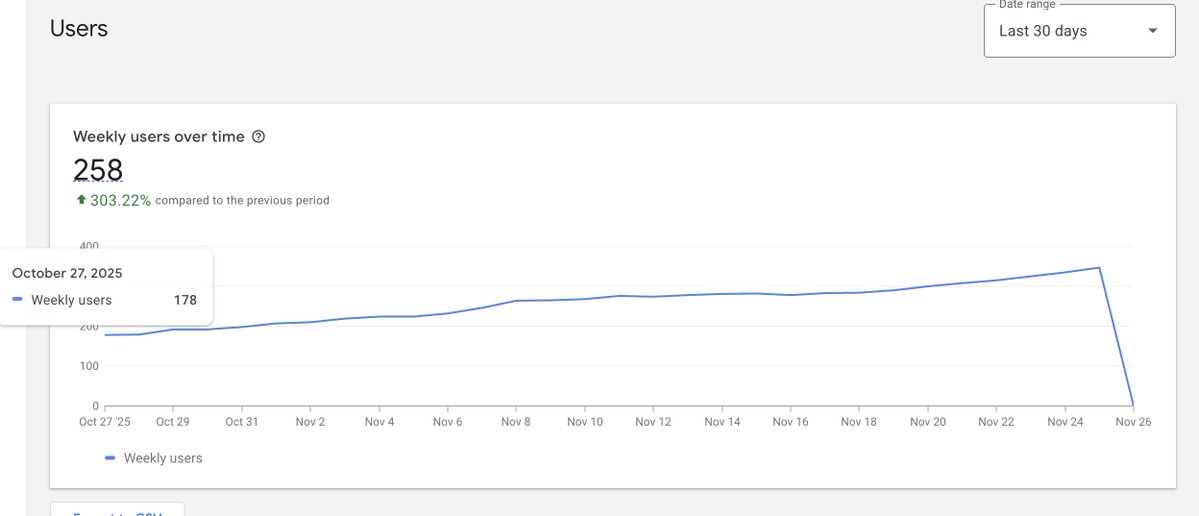Viewport: 1199px width, 516px height.
Task: Toggle the Weekly users legend entry
Action: click(x=153, y=458)
